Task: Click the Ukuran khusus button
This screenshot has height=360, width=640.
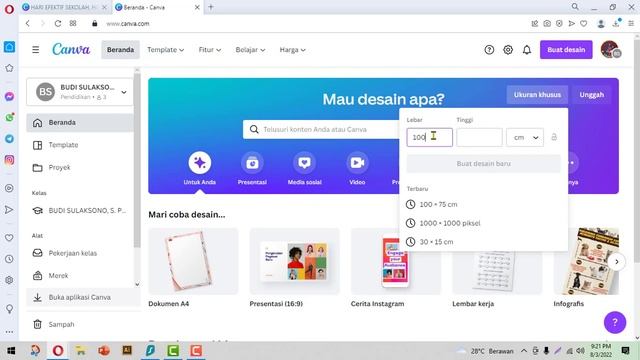Action: click(x=537, y=95)
